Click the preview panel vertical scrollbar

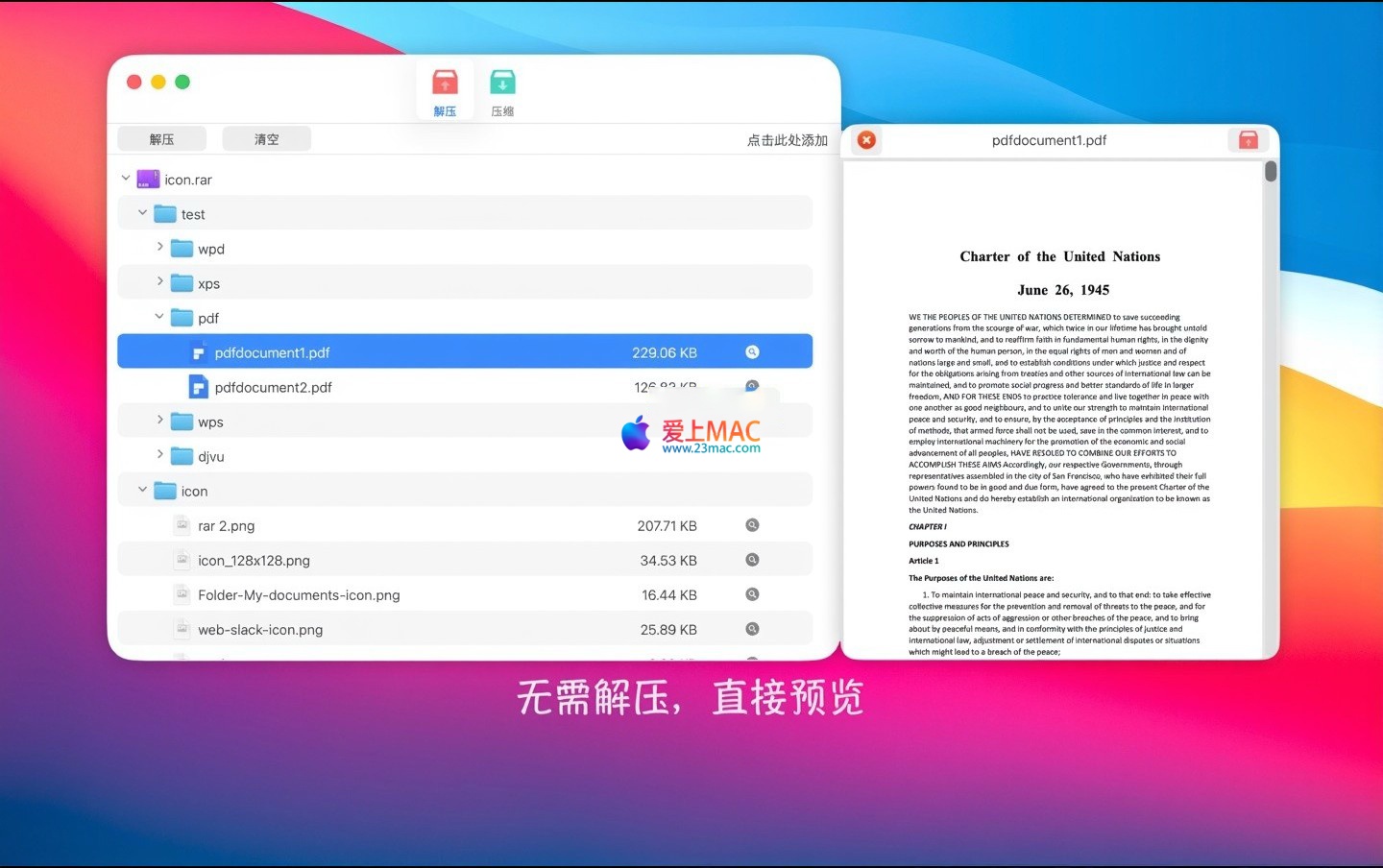click(1271, 173)
